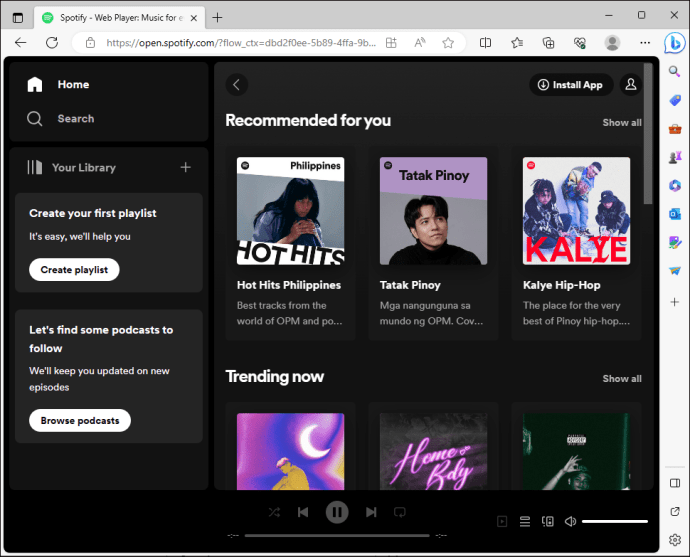Skip to the next track
The height and width of the screenshot is (557, 690).
371,512
